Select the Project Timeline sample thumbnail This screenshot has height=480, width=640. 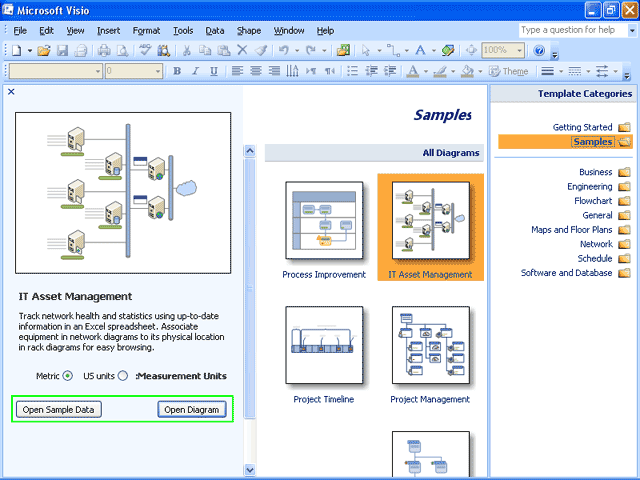click(x=323, y=345)
